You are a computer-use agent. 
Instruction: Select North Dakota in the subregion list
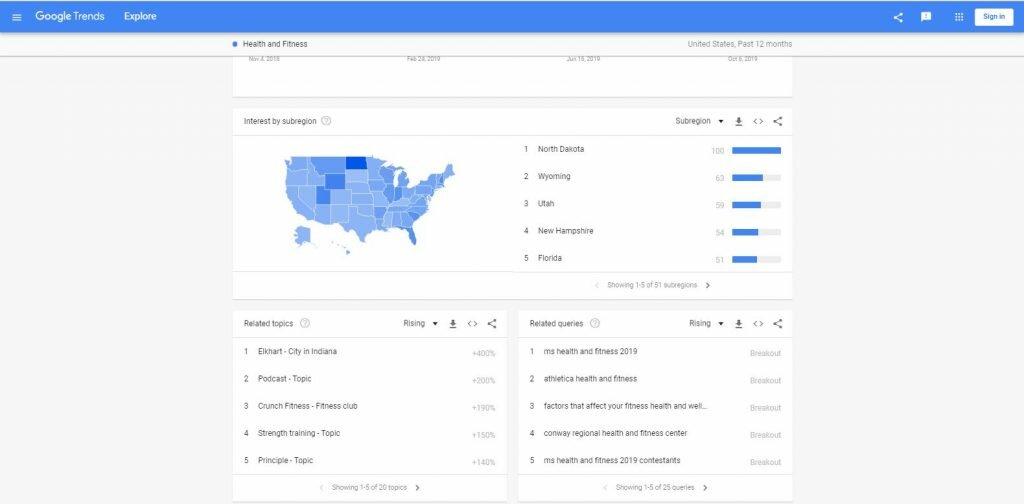[x=561, y=149]
